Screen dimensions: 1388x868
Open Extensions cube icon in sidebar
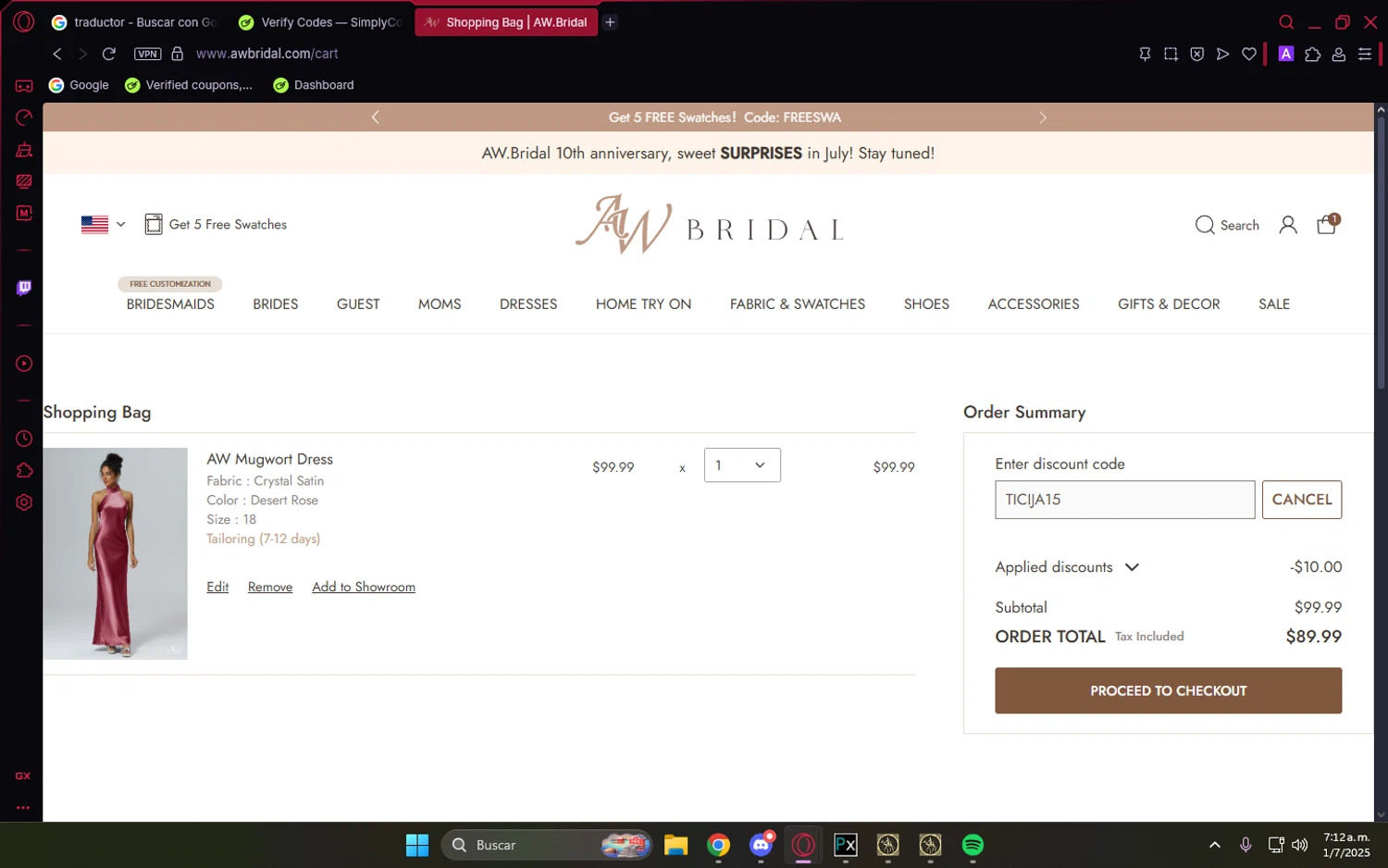(x=24, y=470)
